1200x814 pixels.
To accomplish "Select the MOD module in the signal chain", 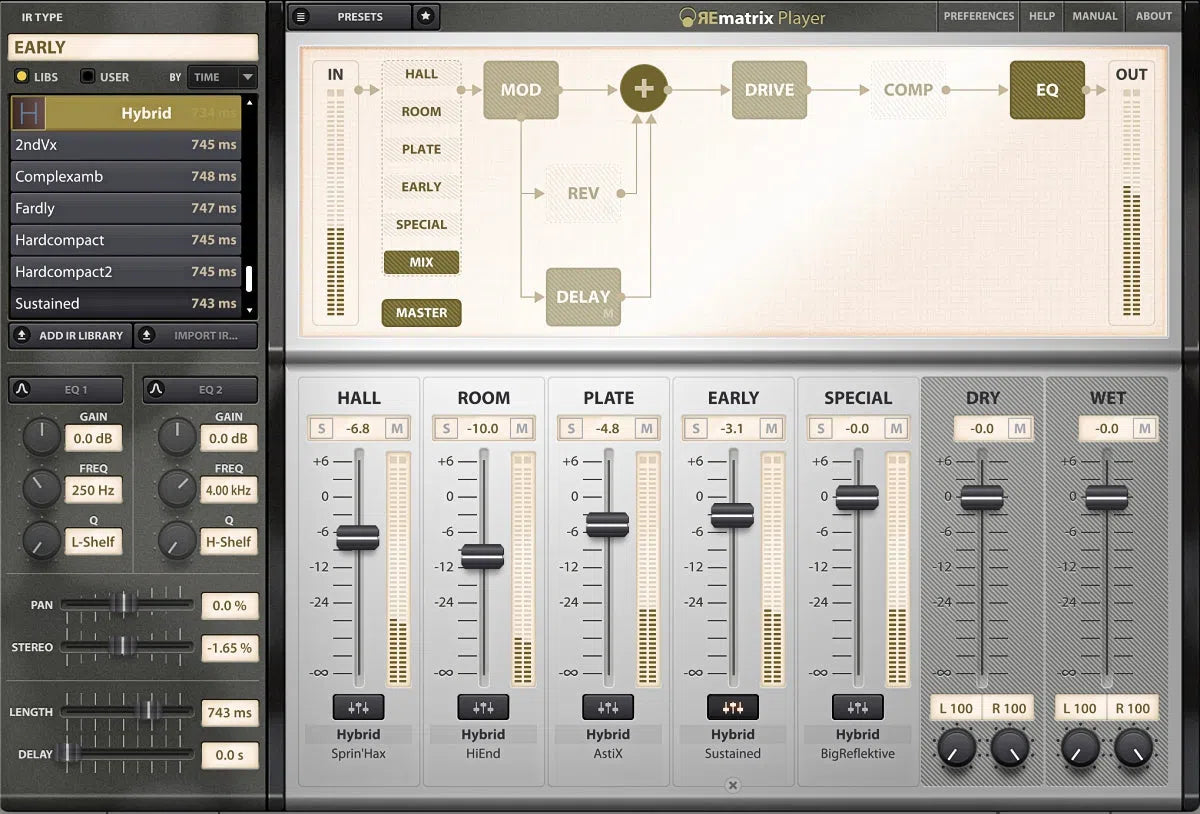I will 520,89.
